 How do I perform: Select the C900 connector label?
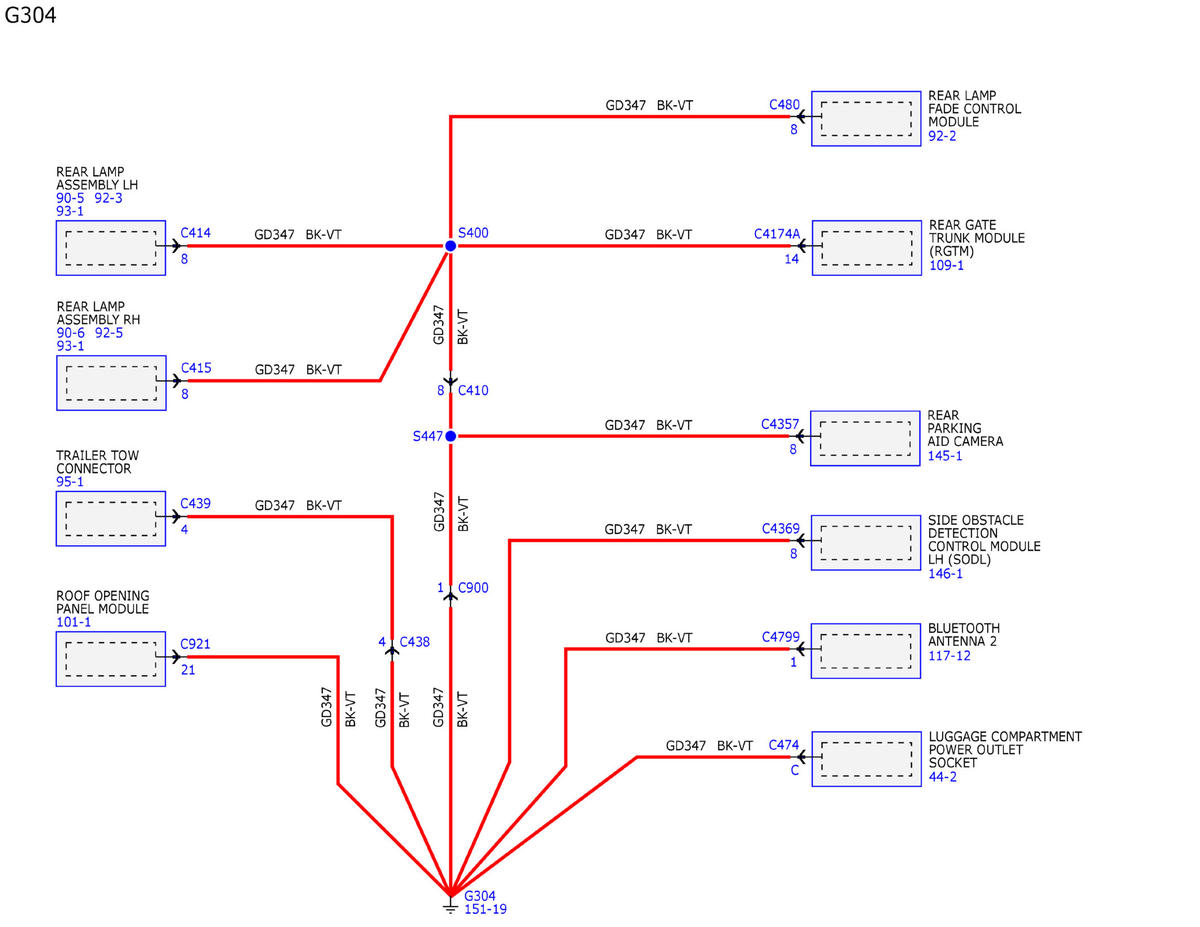pos(474,588)
